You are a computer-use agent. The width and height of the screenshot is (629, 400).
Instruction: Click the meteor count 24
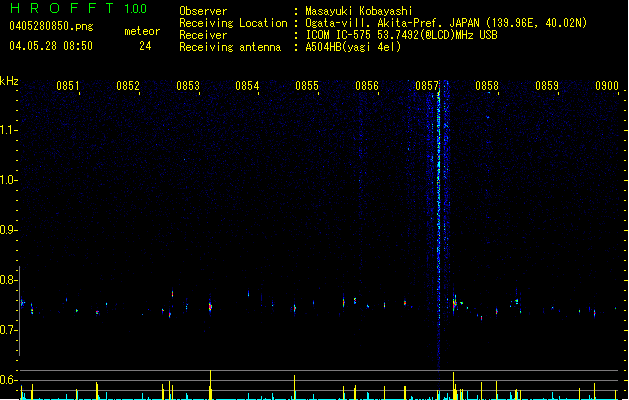[x=145, y=46]
